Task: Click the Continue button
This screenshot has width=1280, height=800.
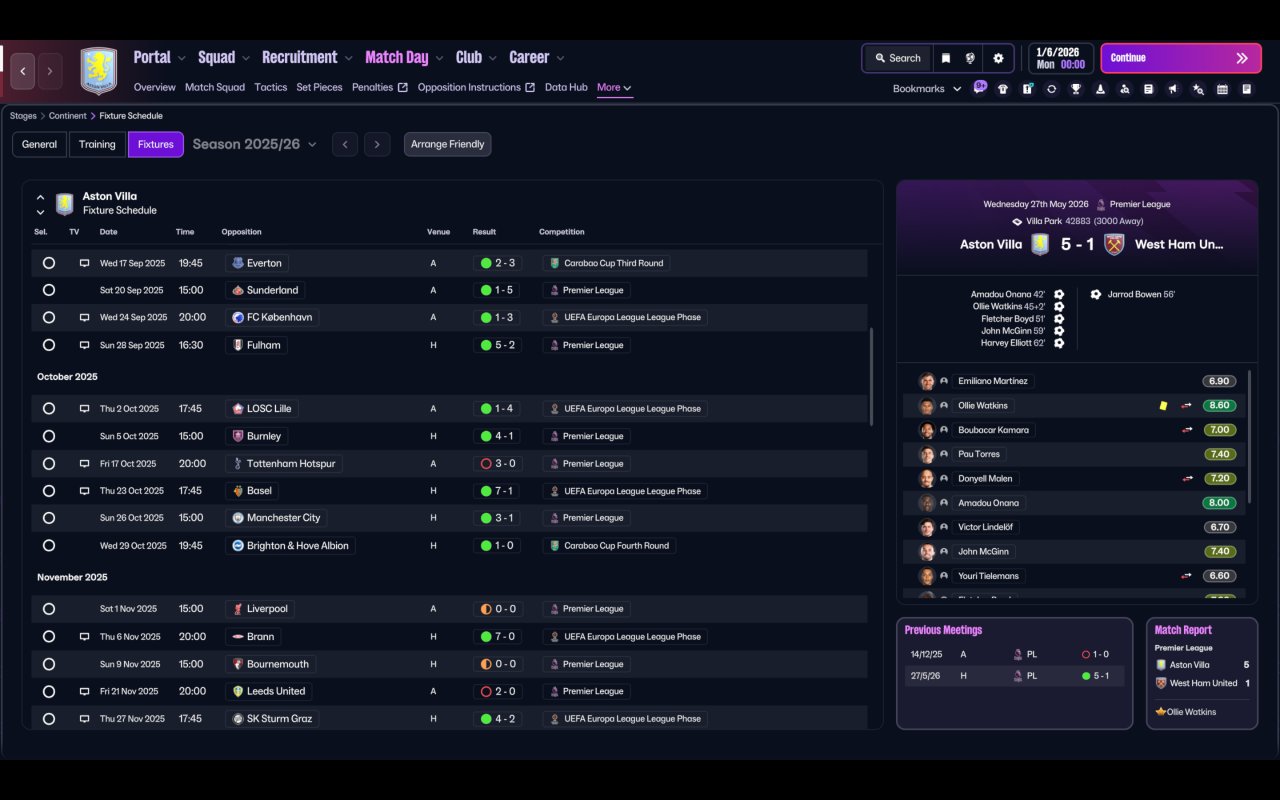Action: point(1181,58)
